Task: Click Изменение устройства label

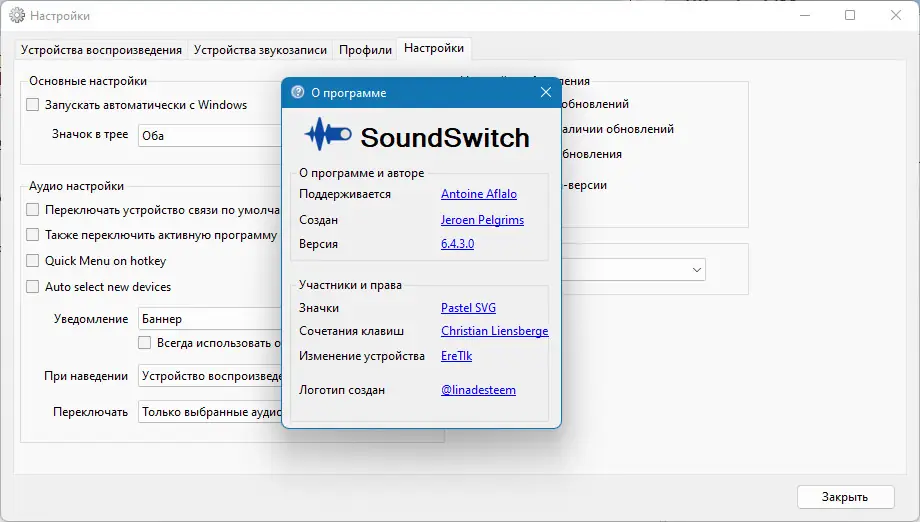Action: coord(361,355)
